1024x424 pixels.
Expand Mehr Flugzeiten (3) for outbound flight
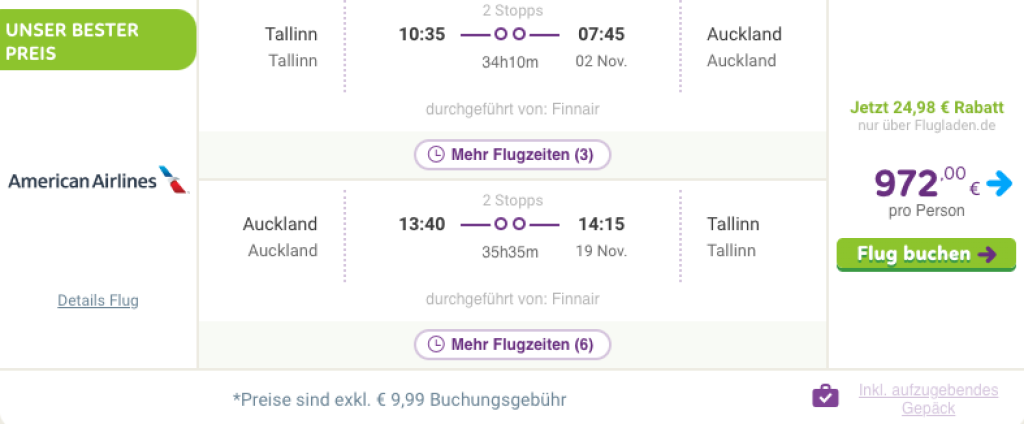tap(512, 155)
